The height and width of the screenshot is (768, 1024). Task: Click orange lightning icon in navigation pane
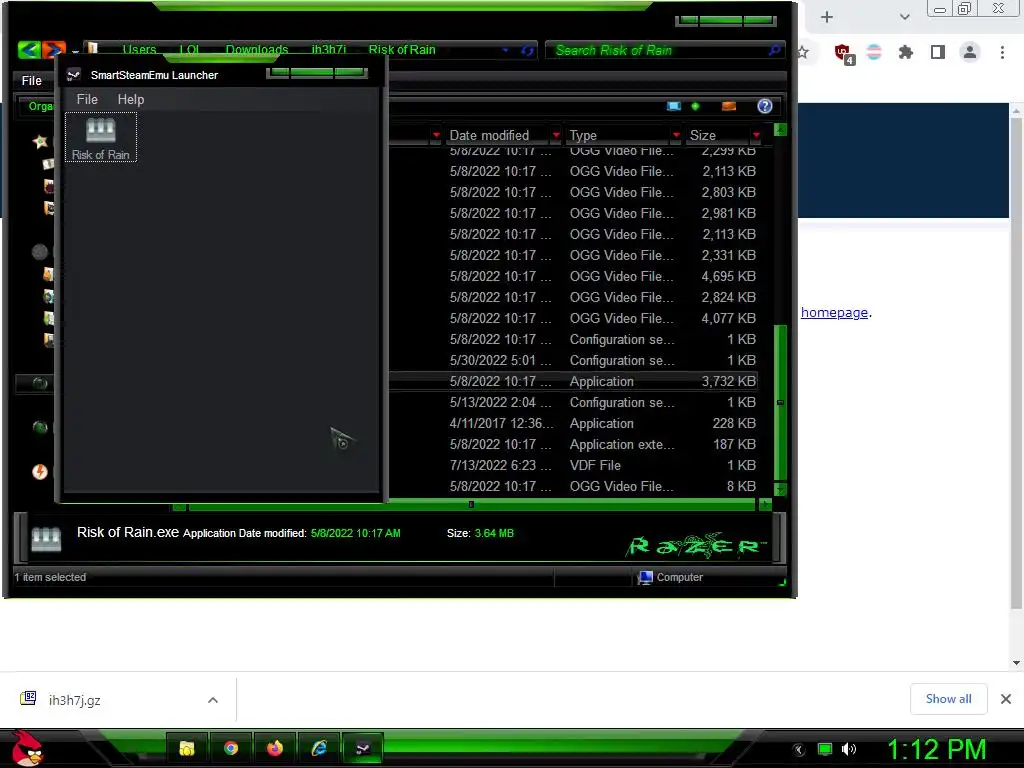tap(40, 472)
